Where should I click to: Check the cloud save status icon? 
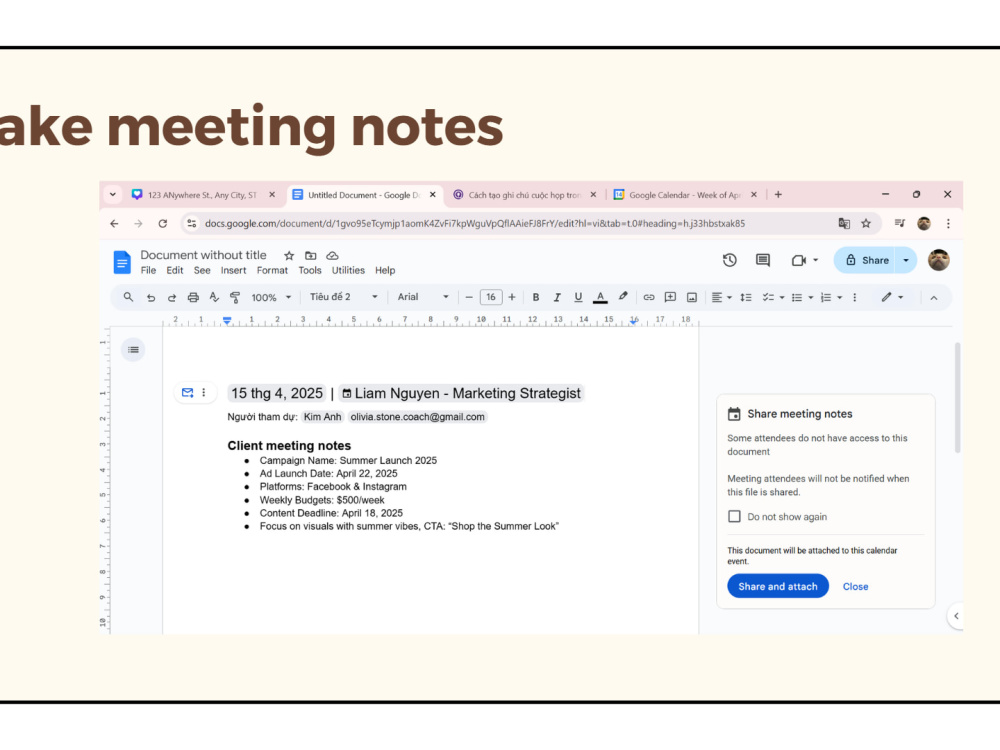pyautogui.click(x=332, y=256)
